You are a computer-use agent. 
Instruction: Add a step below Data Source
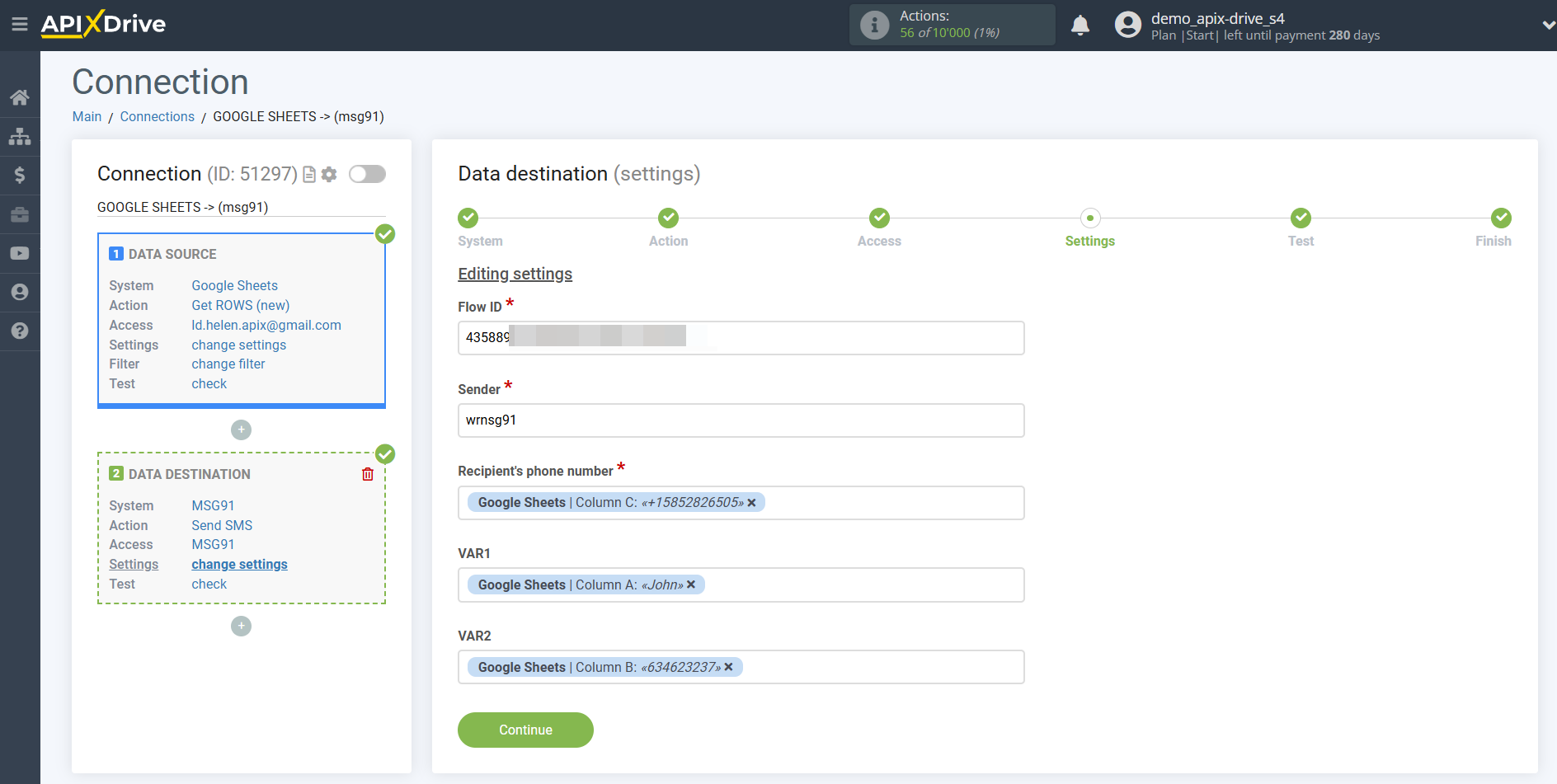pos(241,430)
